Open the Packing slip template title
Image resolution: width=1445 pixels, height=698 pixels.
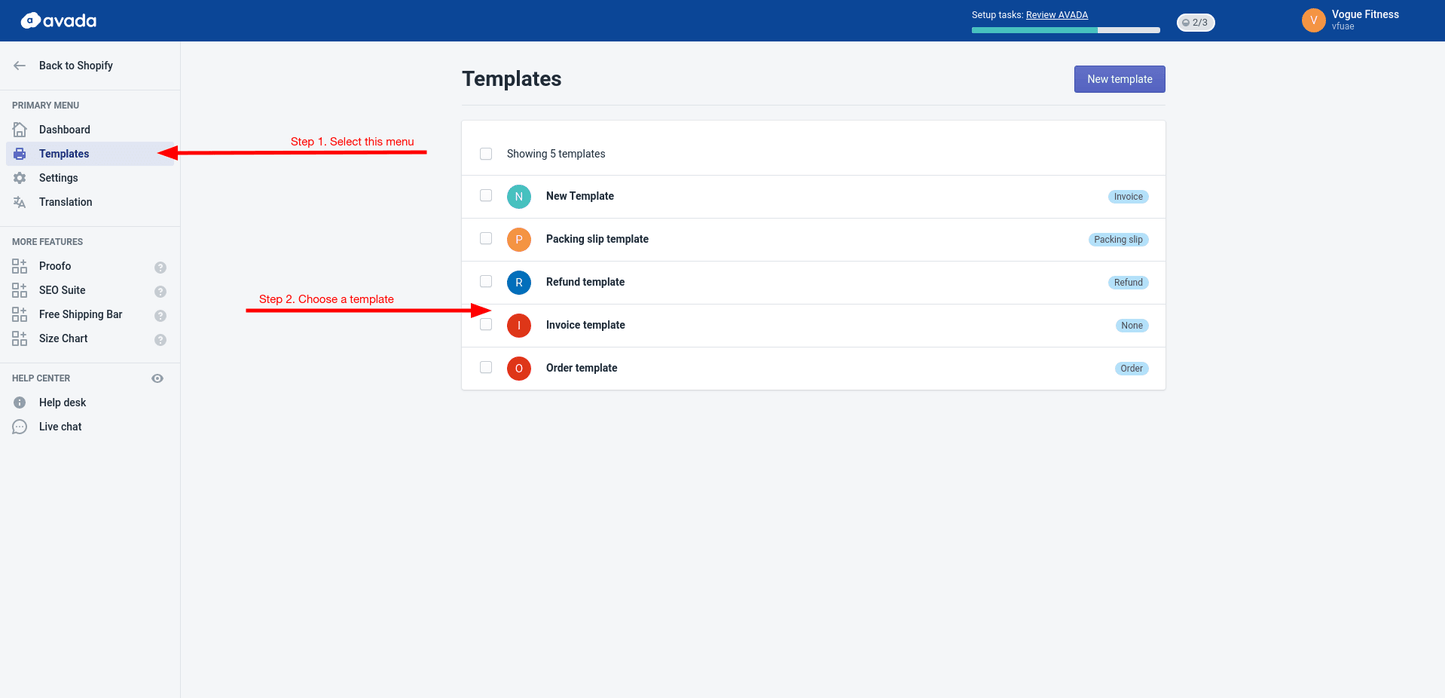coord(597,240)
